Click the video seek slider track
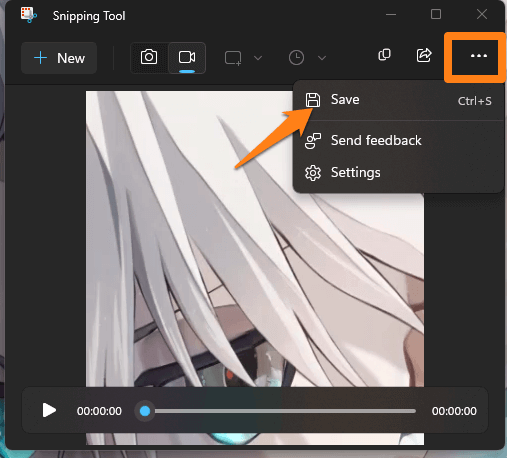507x458 pixels. pos(281,411)
